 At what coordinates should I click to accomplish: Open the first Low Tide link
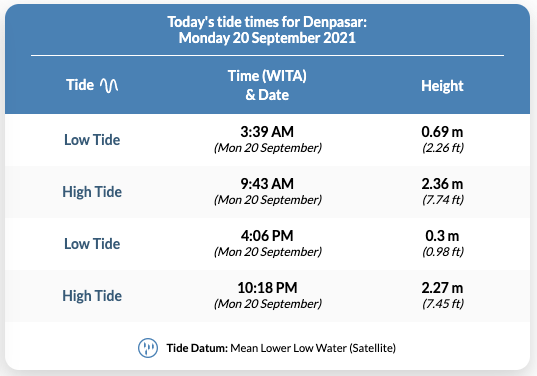pos(92,140)
